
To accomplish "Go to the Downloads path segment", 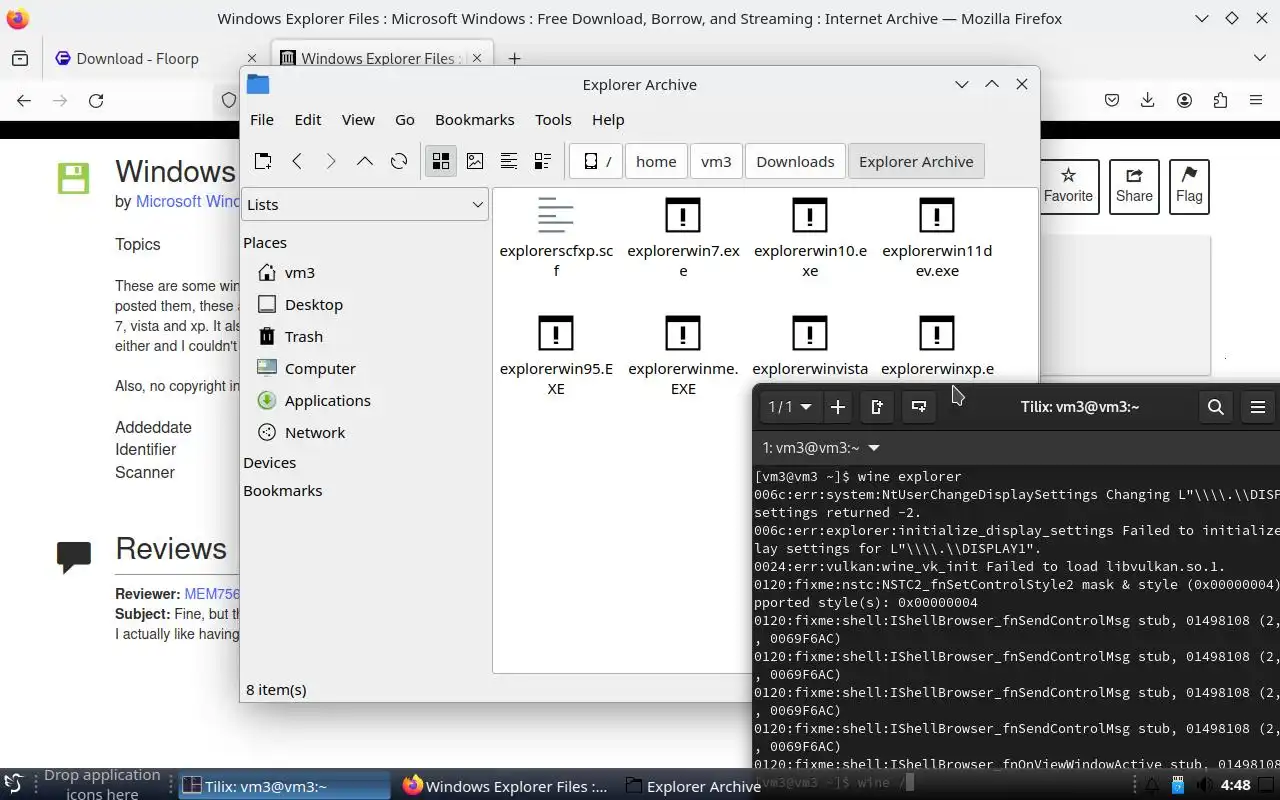I will click(x=795, y=161).
